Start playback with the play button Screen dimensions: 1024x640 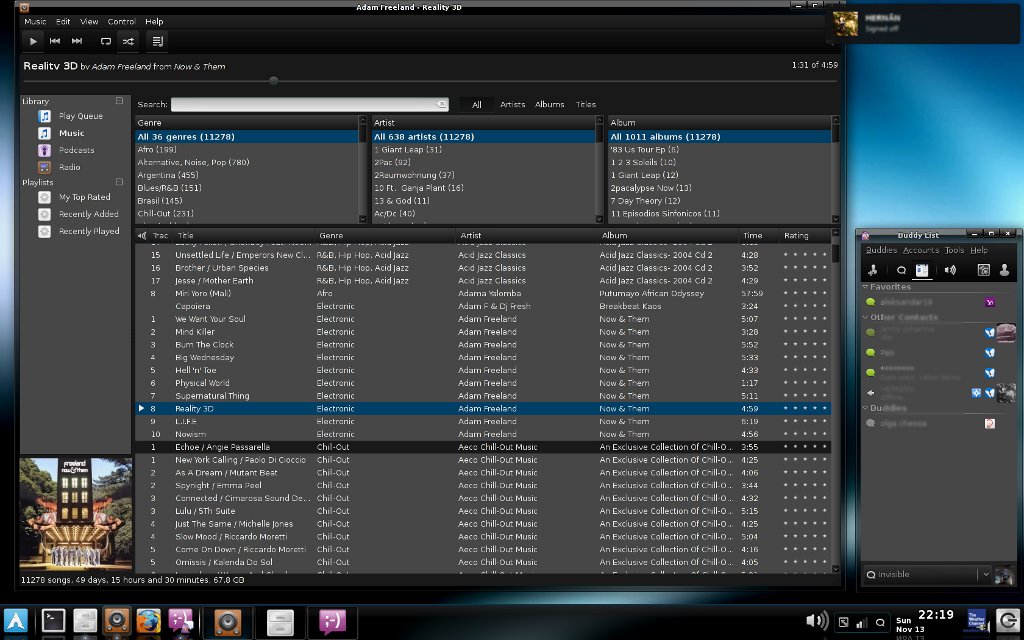[33, 41]
